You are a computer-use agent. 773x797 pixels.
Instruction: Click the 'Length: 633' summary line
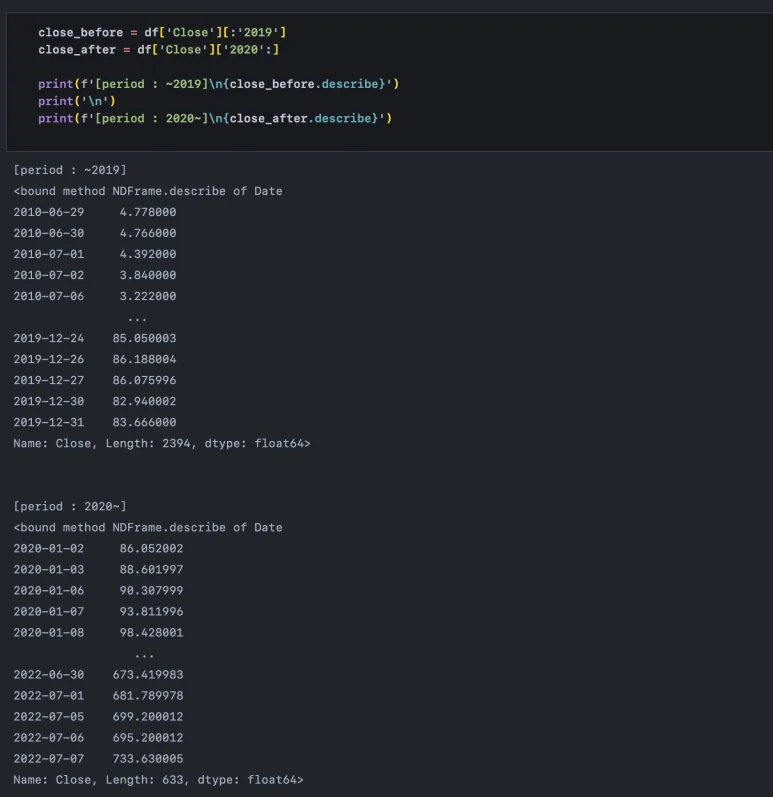(158, 779)
